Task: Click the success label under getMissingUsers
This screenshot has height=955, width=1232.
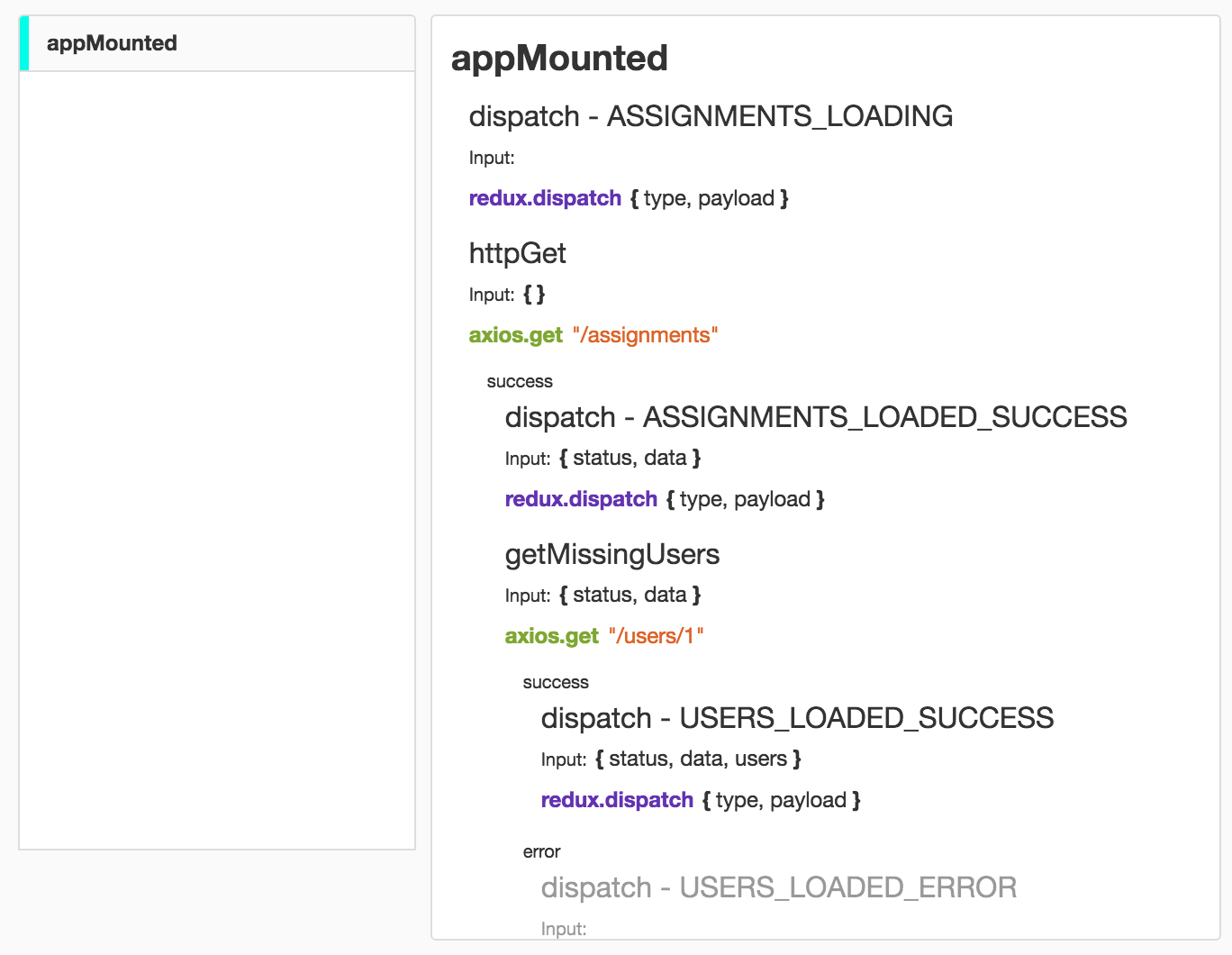Action: [556, 682]
